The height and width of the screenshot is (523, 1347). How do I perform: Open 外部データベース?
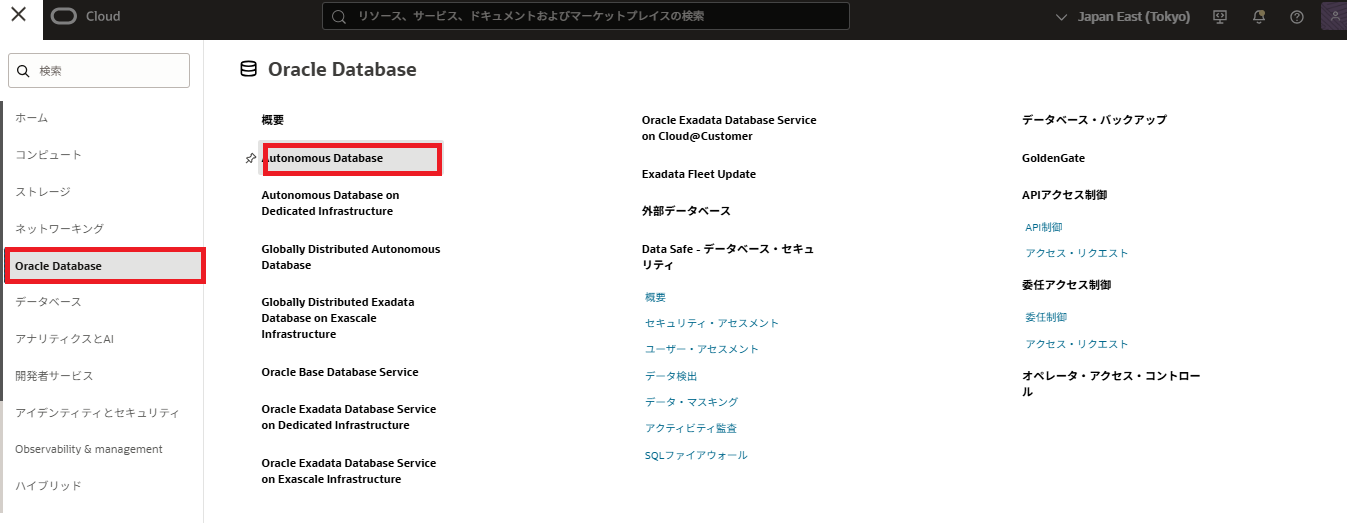(x=686, y=211)
